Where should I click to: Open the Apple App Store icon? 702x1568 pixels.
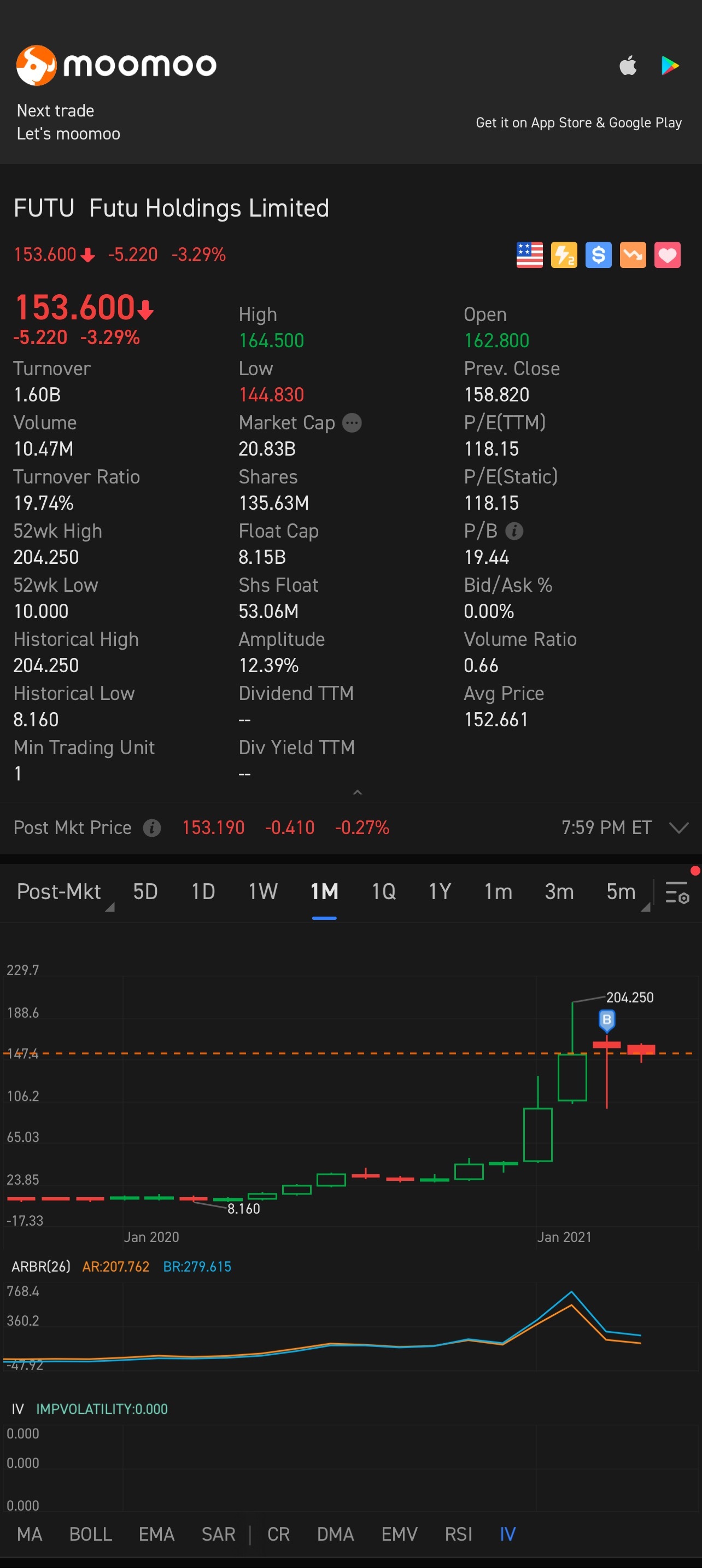click(628, 65)
